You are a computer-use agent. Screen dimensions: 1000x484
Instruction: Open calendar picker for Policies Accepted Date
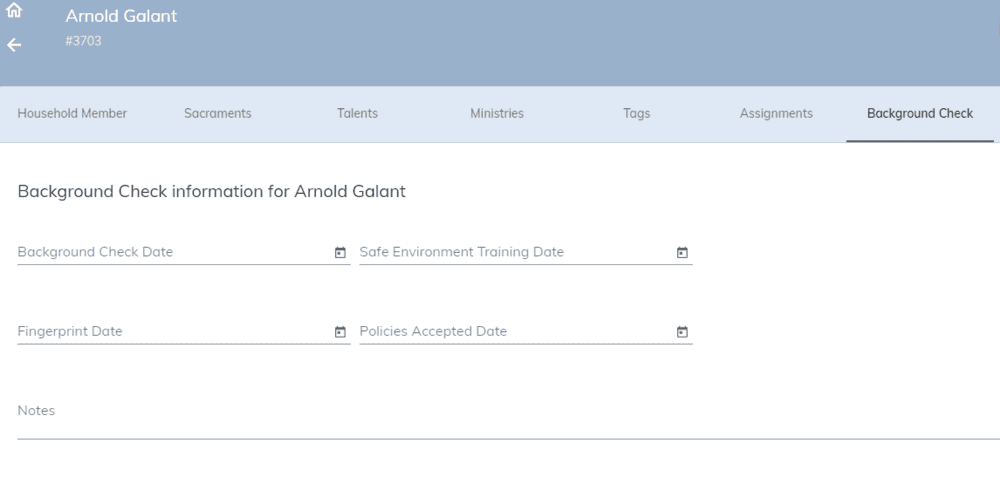pos(682,332)
